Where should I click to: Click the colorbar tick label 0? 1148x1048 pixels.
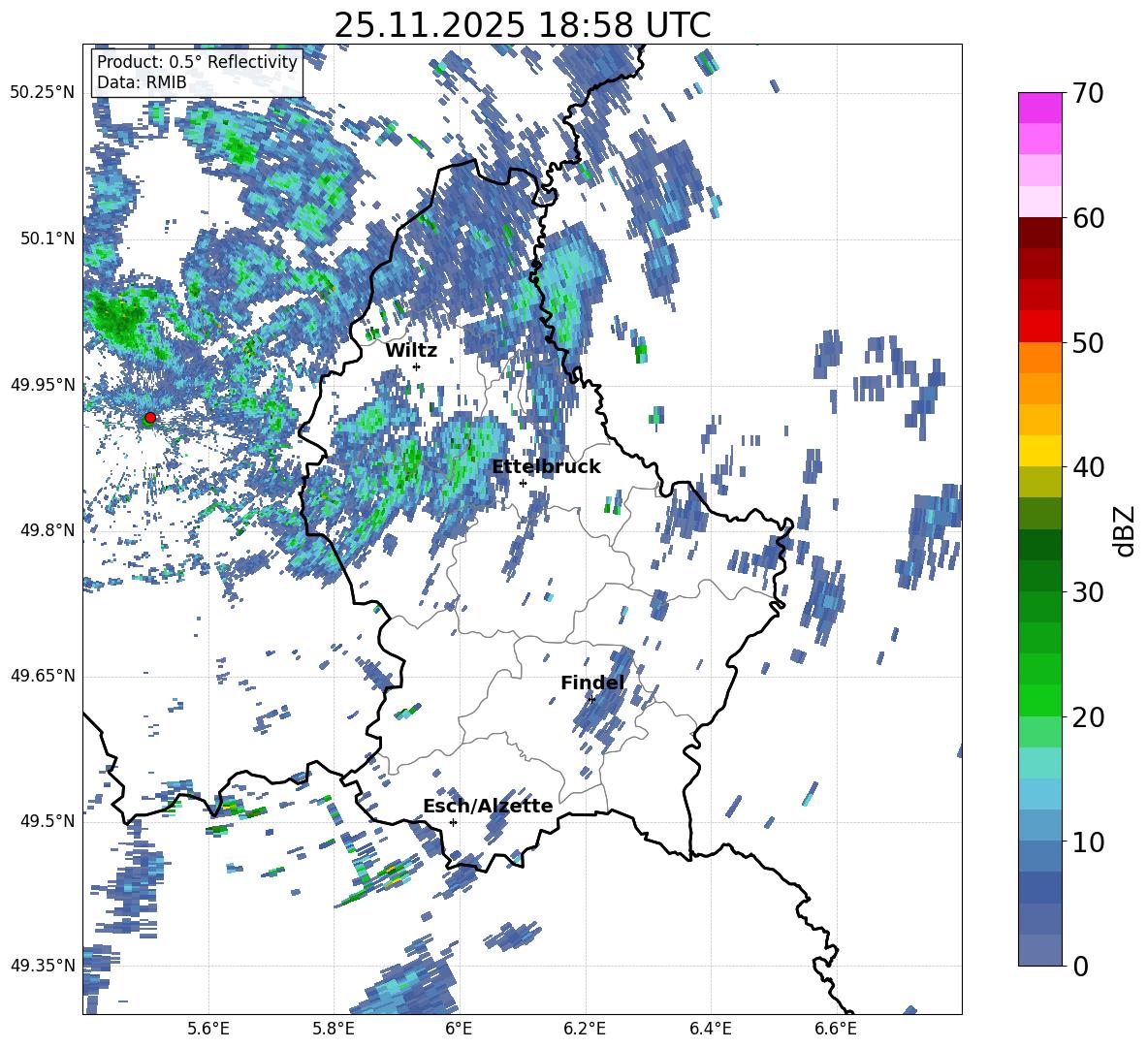coord(1080,966)
